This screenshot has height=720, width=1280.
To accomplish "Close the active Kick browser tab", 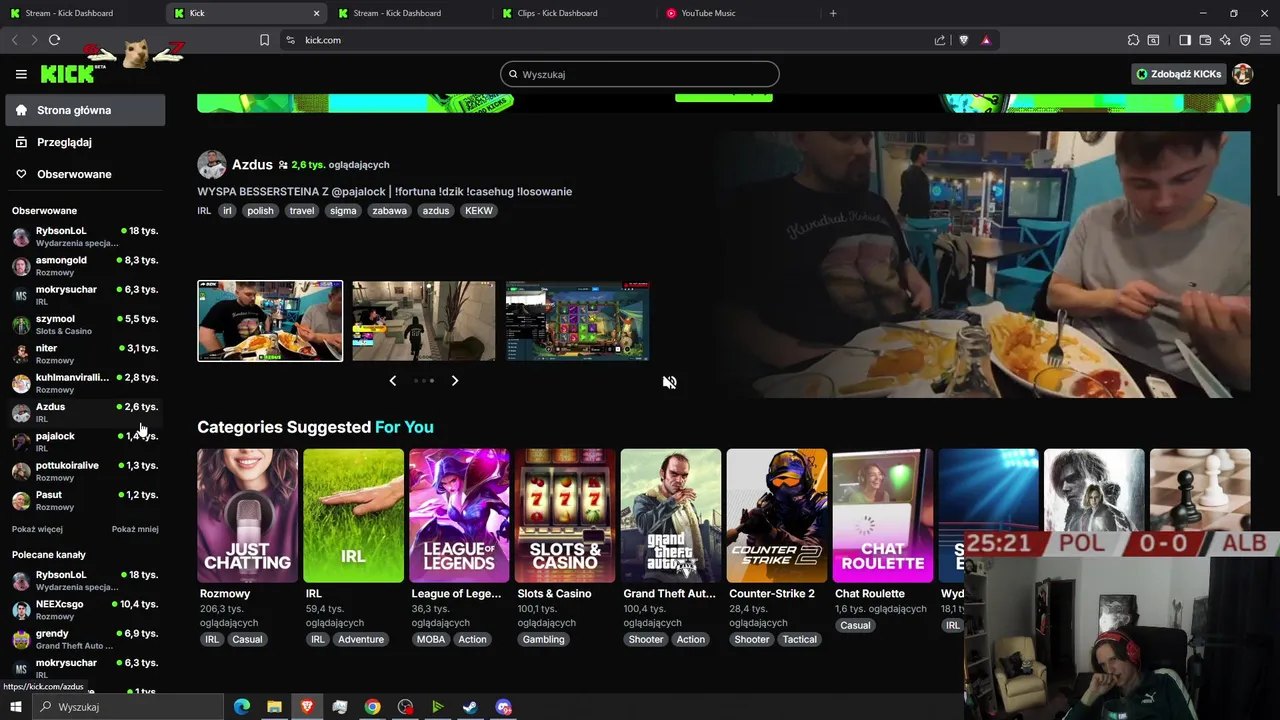I will pyautogui.click(x=317, y=13).
